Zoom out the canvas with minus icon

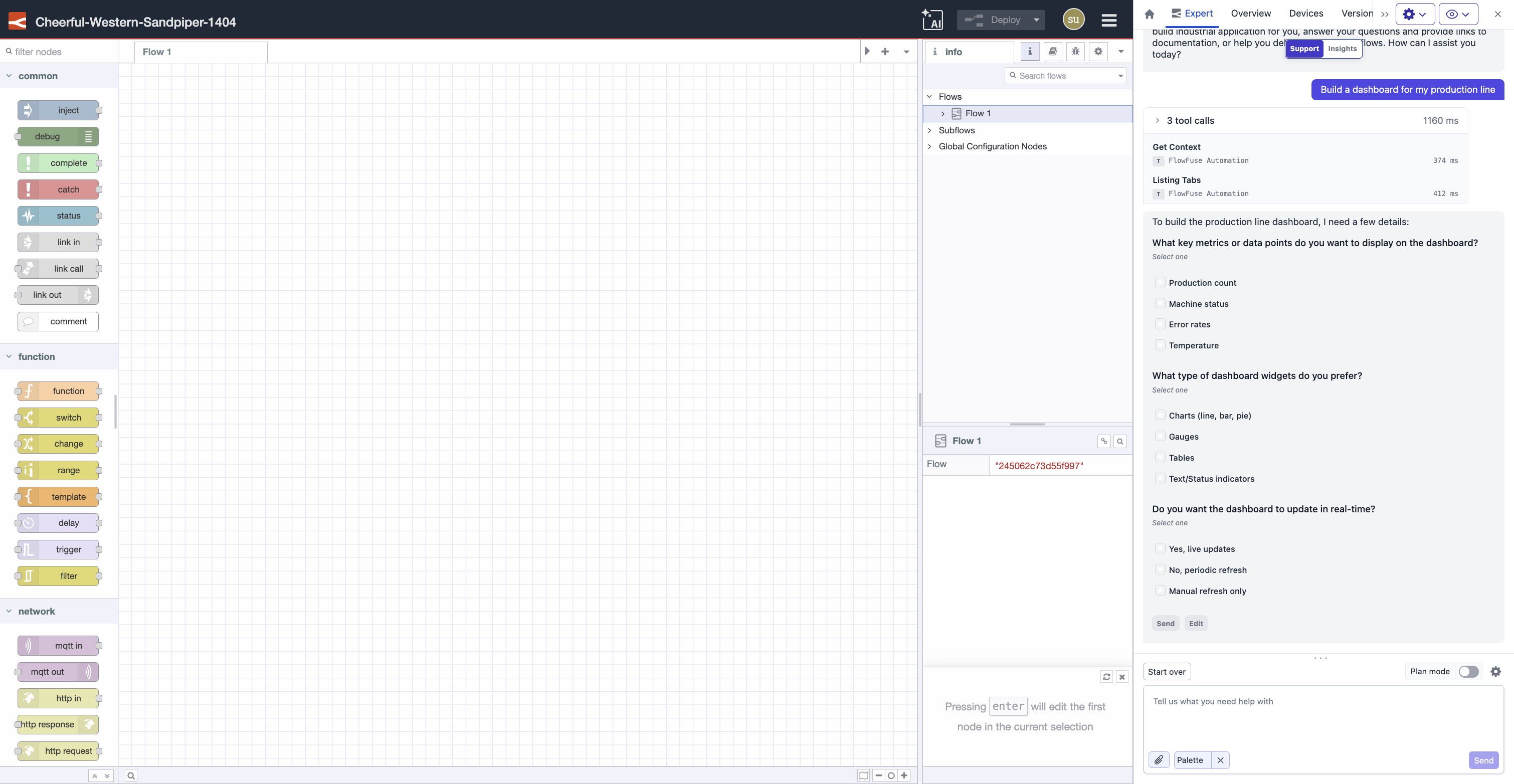tap(879, 775)
